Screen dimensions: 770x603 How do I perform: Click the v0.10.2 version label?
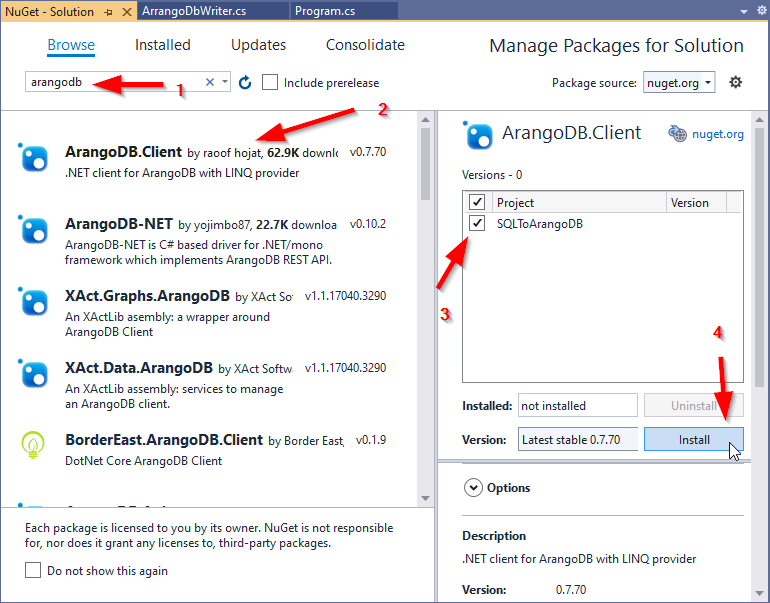click(x=368, y=224)
